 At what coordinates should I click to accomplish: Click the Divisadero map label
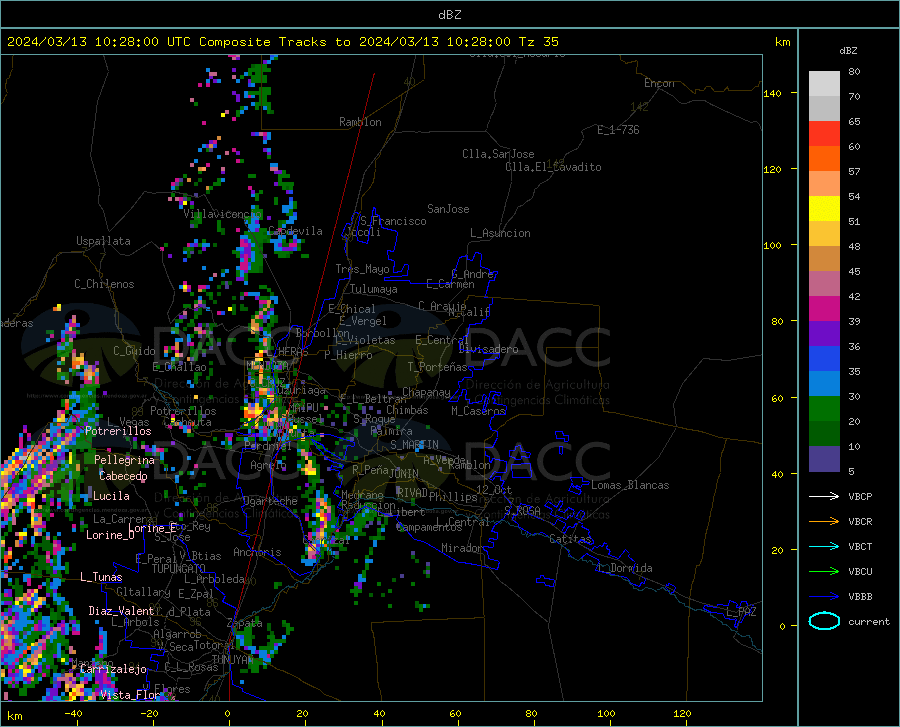click(488, 349)
